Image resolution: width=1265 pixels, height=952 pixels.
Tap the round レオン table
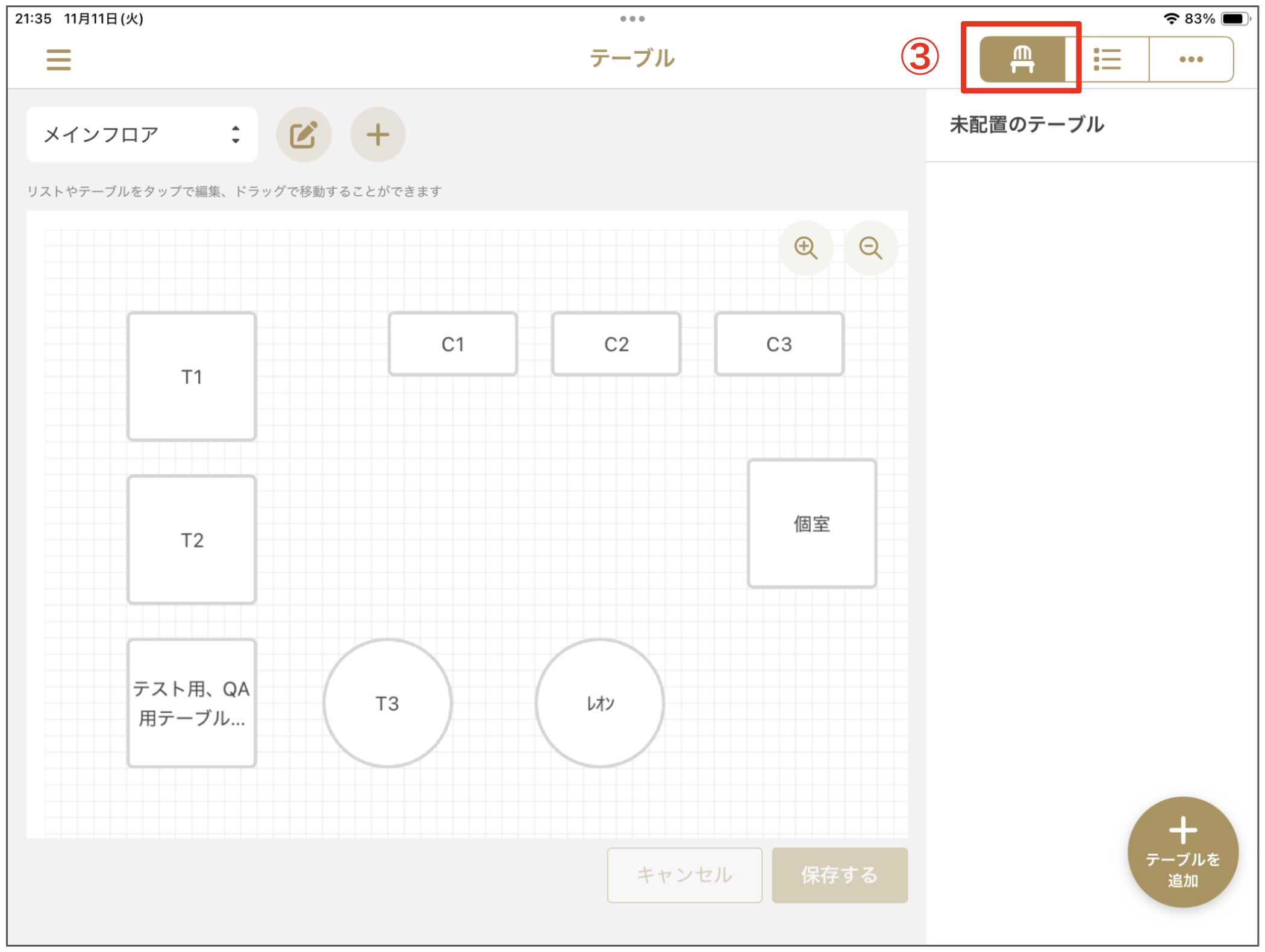600,702
